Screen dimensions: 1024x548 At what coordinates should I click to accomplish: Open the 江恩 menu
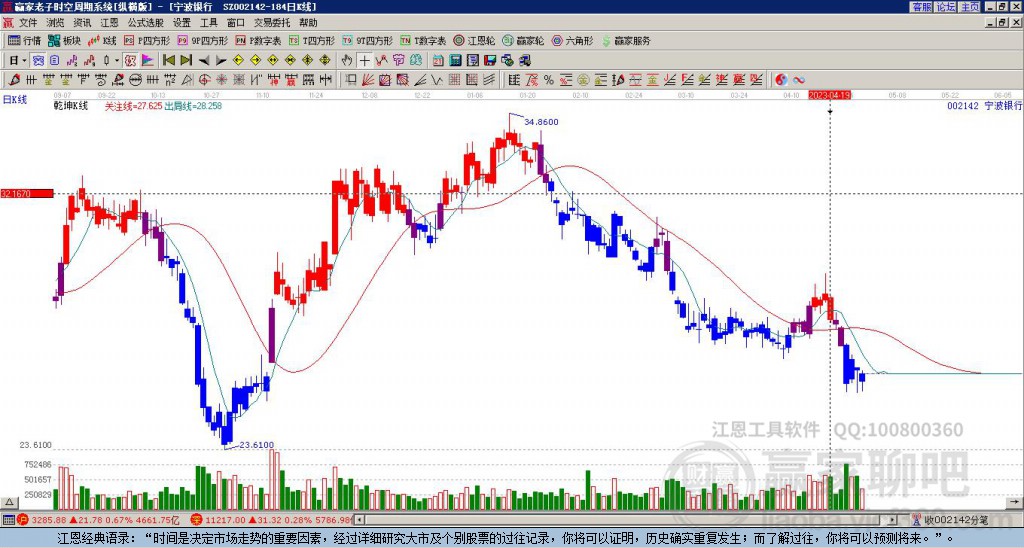pyautogui.click(x=109, y=23)
